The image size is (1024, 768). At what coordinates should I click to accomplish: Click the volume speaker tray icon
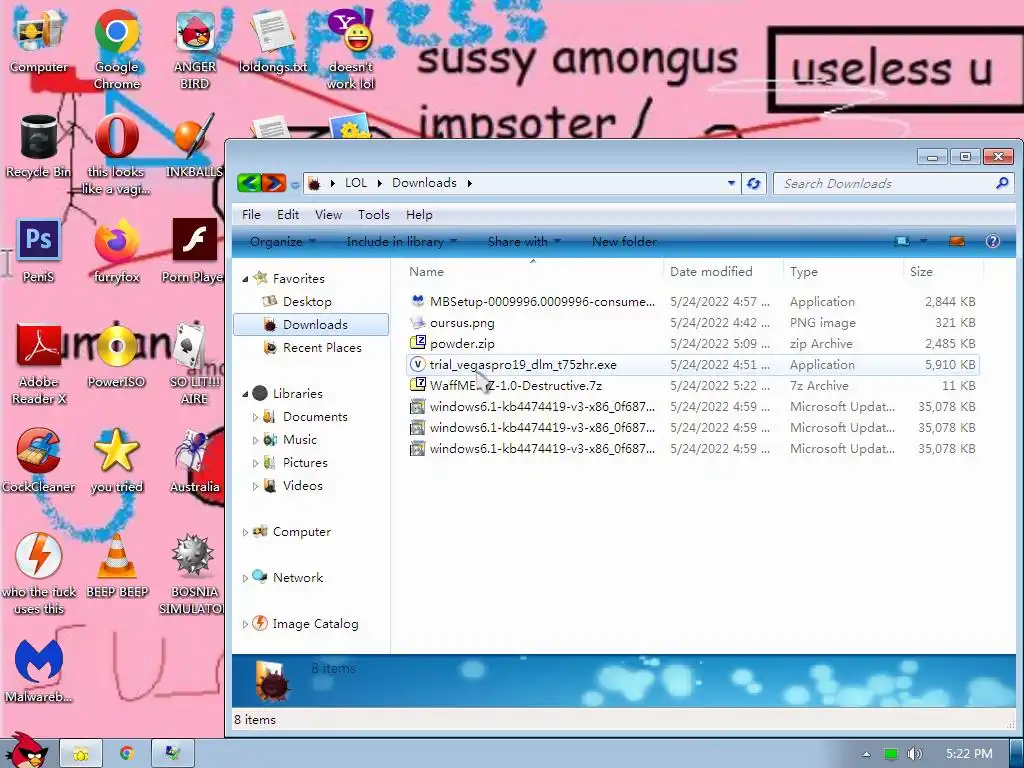[x=914, y=754]
